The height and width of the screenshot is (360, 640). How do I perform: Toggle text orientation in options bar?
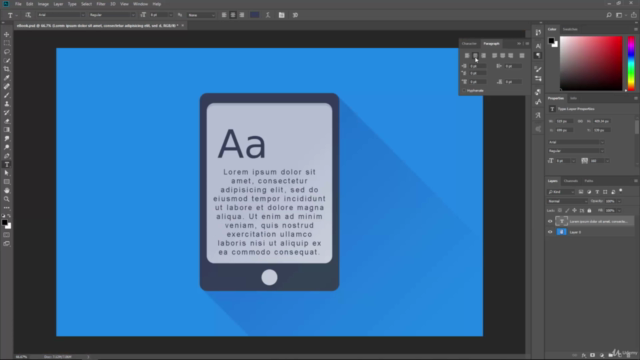pyautogui.click(x=28, y=15)
